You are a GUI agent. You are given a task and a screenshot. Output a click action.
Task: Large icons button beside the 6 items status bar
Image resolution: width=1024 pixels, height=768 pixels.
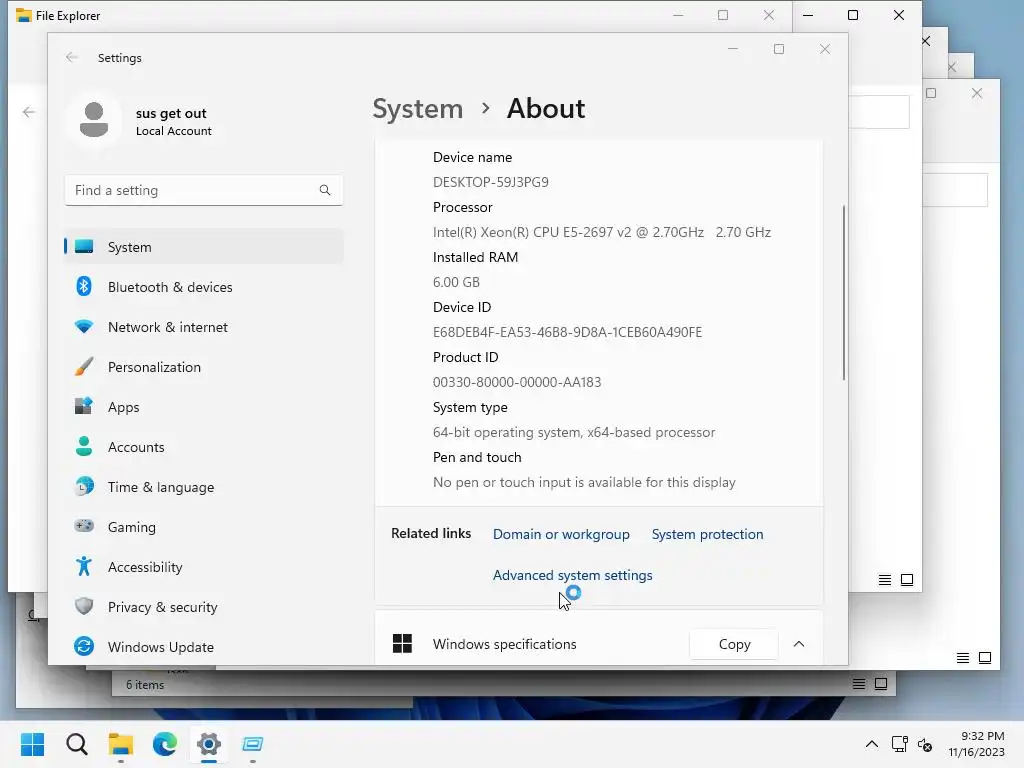pyautogui.click(x=881, y=684)
